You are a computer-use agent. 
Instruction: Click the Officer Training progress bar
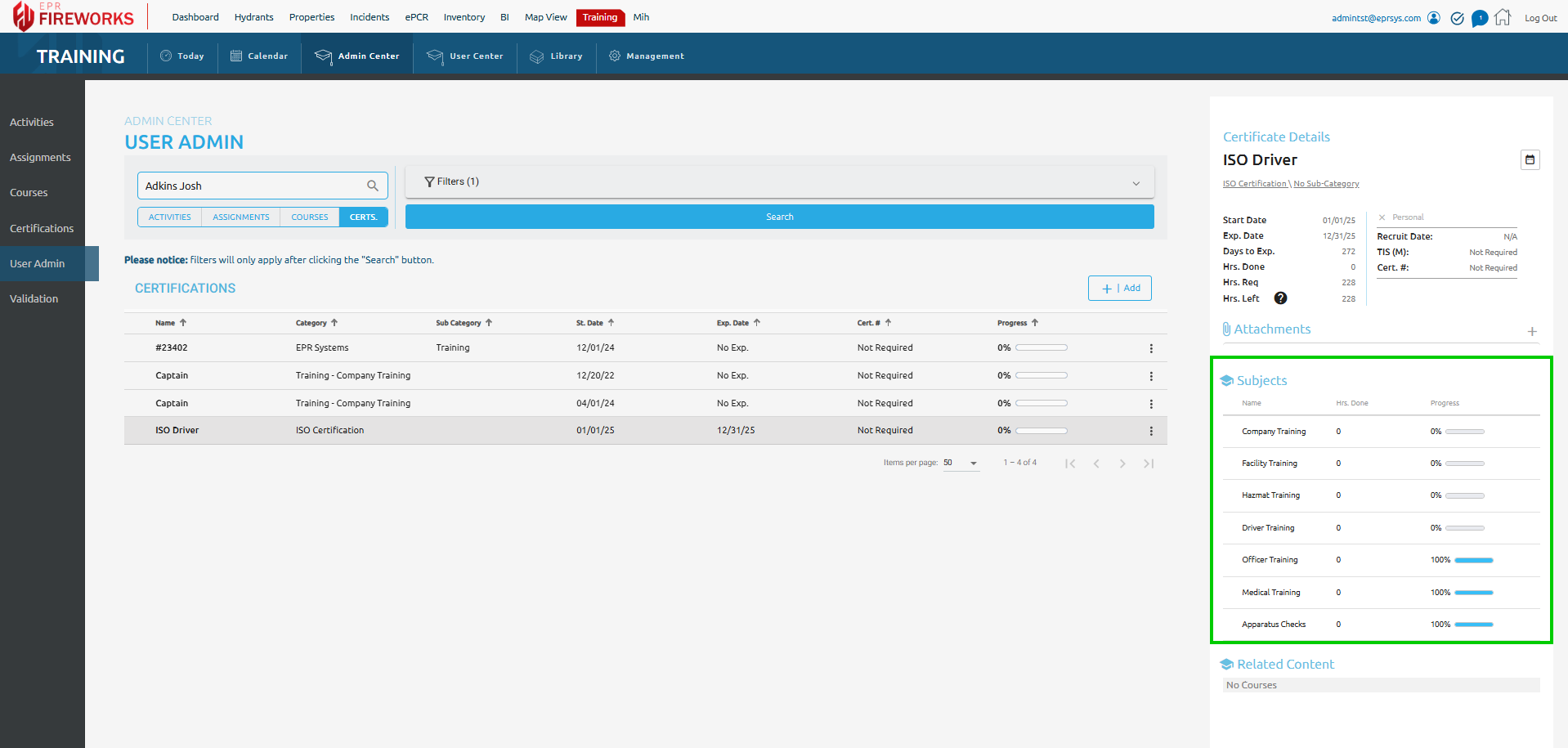click(x=1473, y=560)
